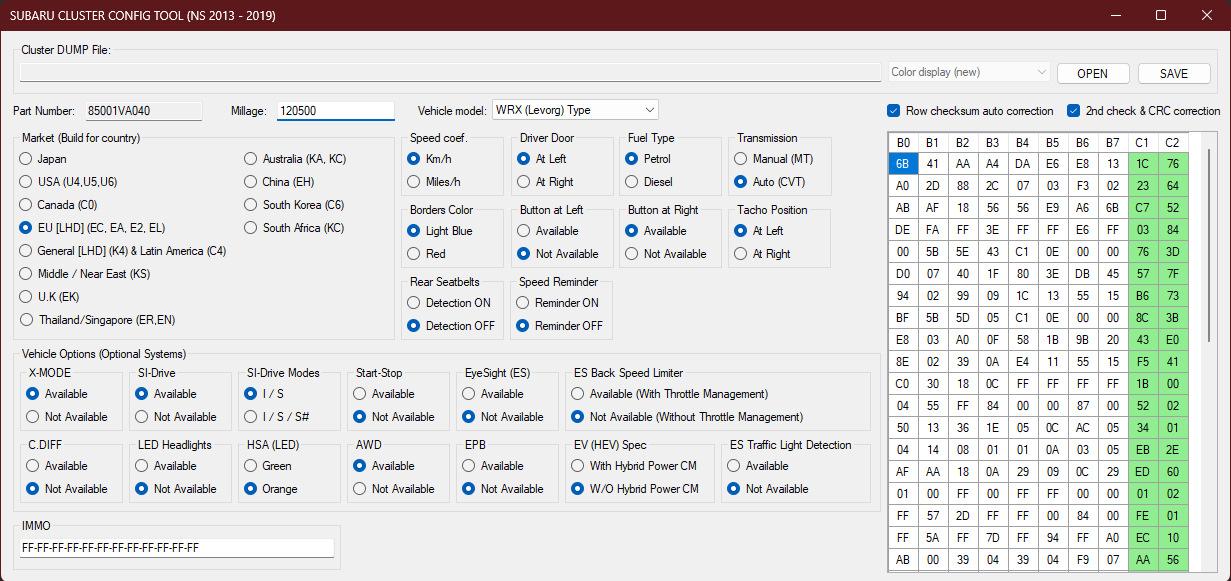Select Red borders color
Viewport: 1231px width, 581px height.
(414, 254)
